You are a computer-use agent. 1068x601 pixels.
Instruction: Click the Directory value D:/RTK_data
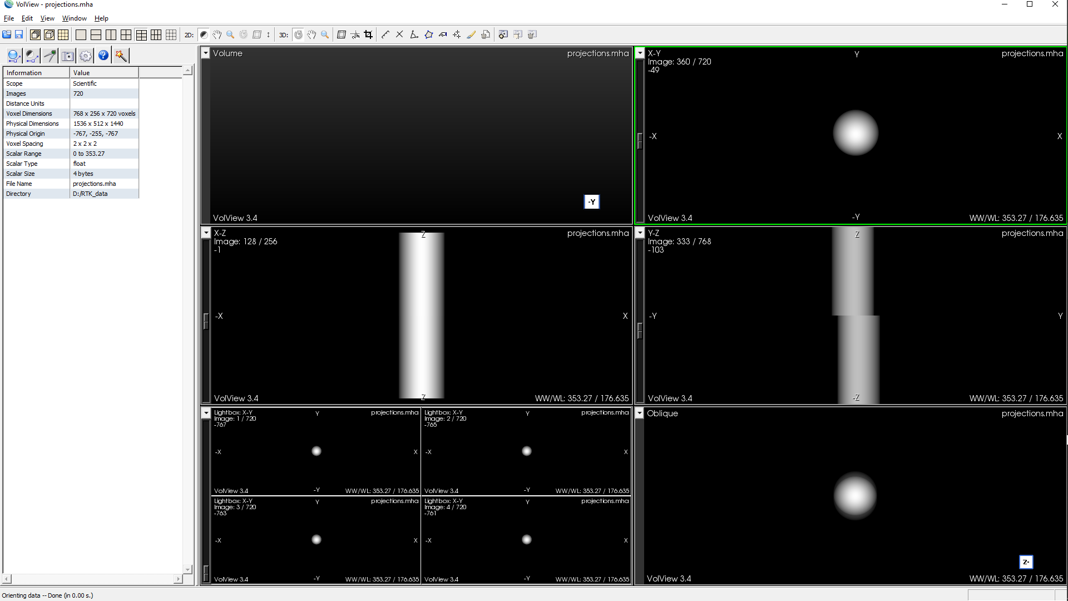[x=90, y=194]
